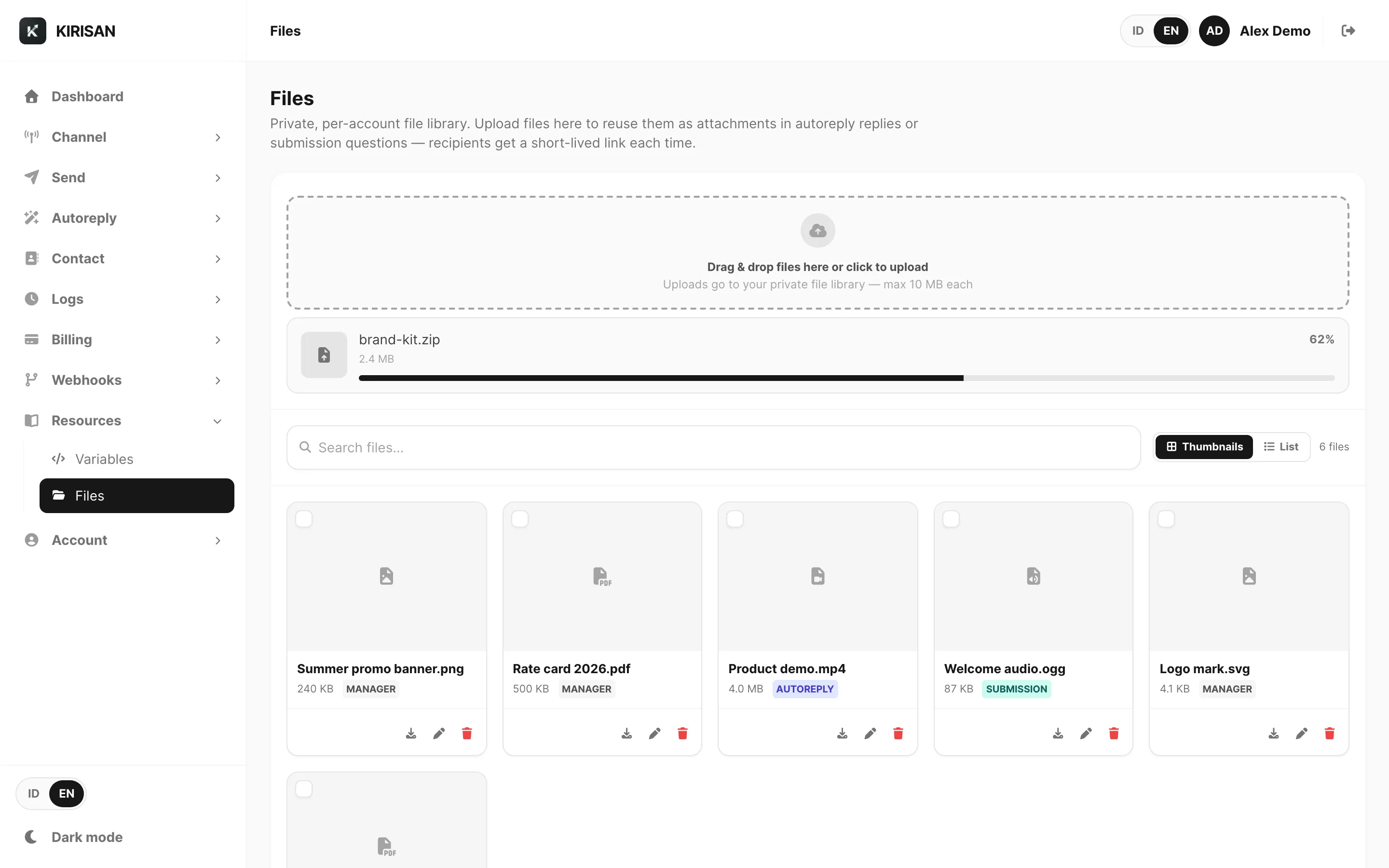The width and height of the screenshot is (1389, 868).
Task: Mark the Logo mark.svg checkbox
Action: [1166, 519]
